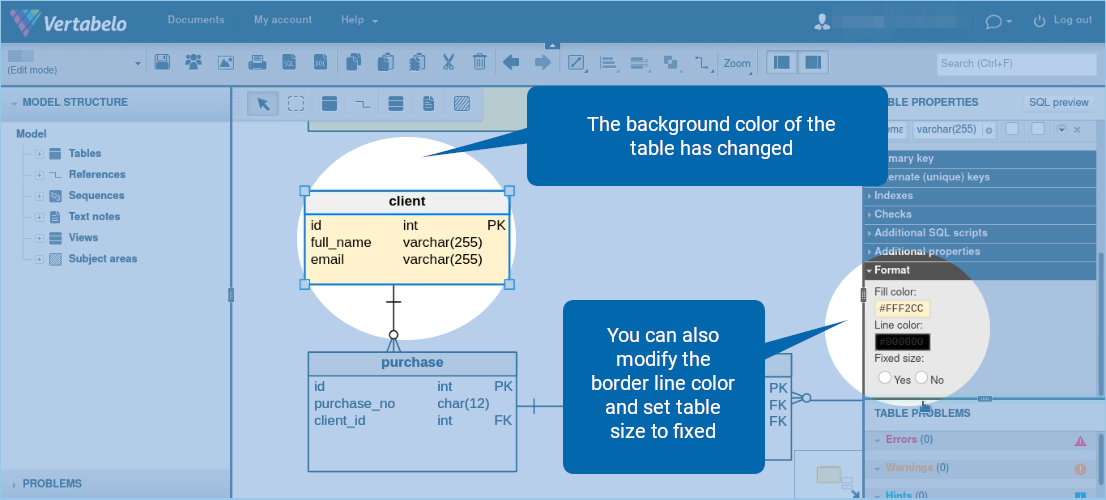Tick the first checkbox after the column type
Screen dimensions: 1106x500
click(1011, 129)
